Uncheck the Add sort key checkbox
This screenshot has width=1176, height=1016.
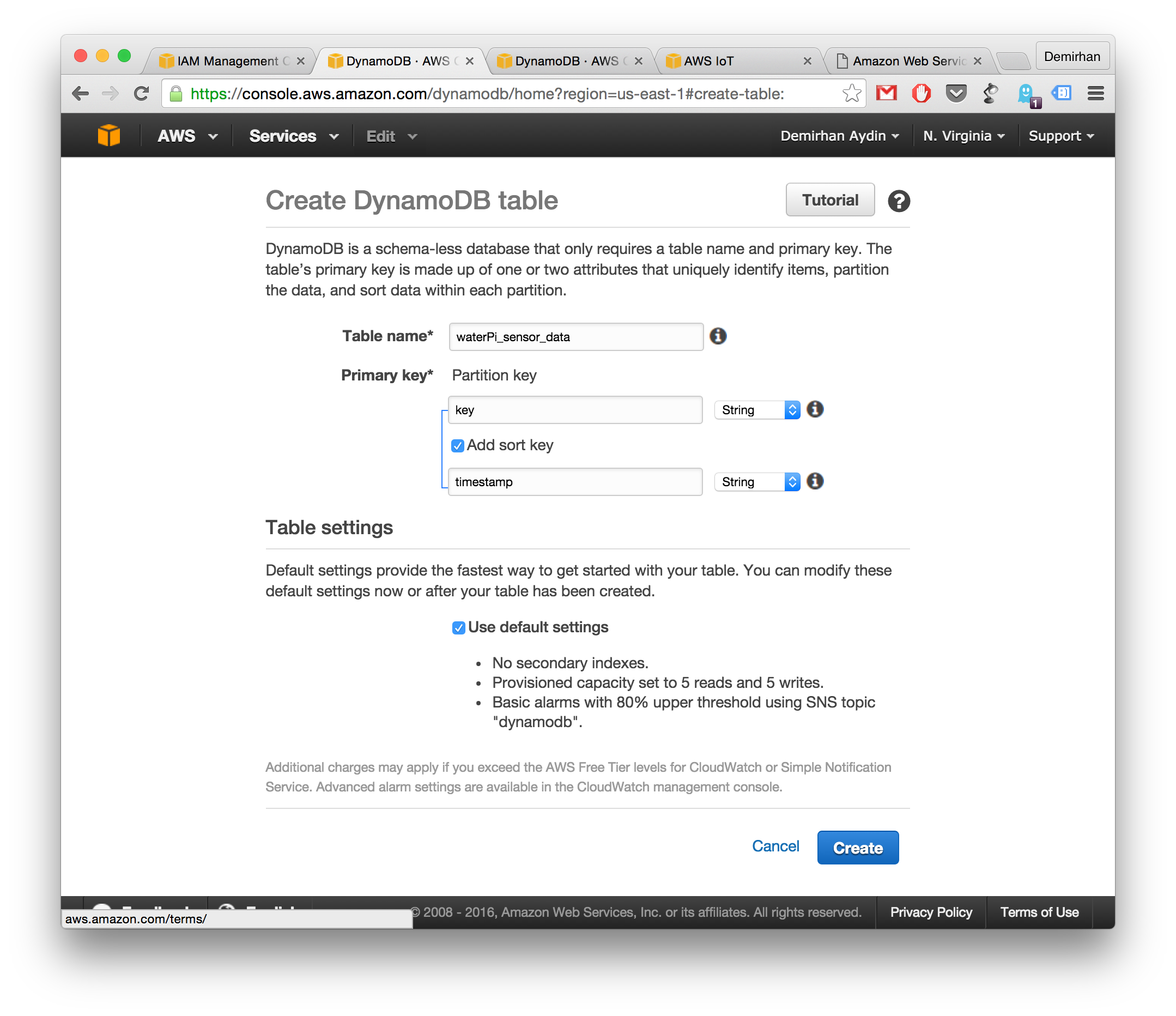[457, 445]
